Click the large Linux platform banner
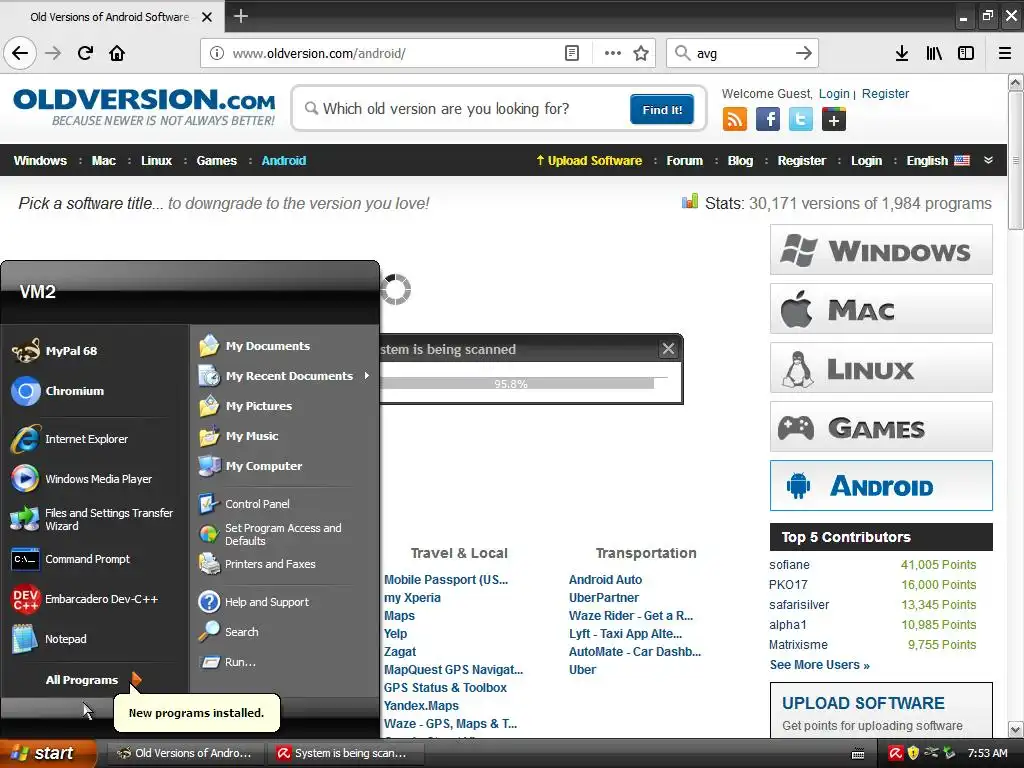Screen dimensions: 1024x768 (881, 368)
